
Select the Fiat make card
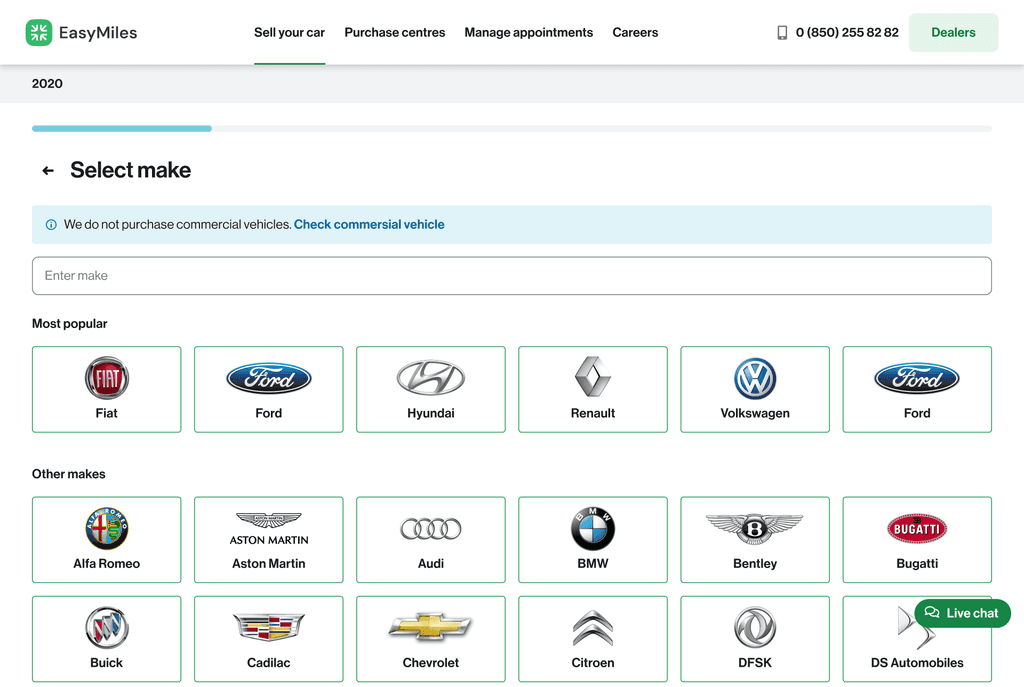pyautogui.click(x=106, y=389)
